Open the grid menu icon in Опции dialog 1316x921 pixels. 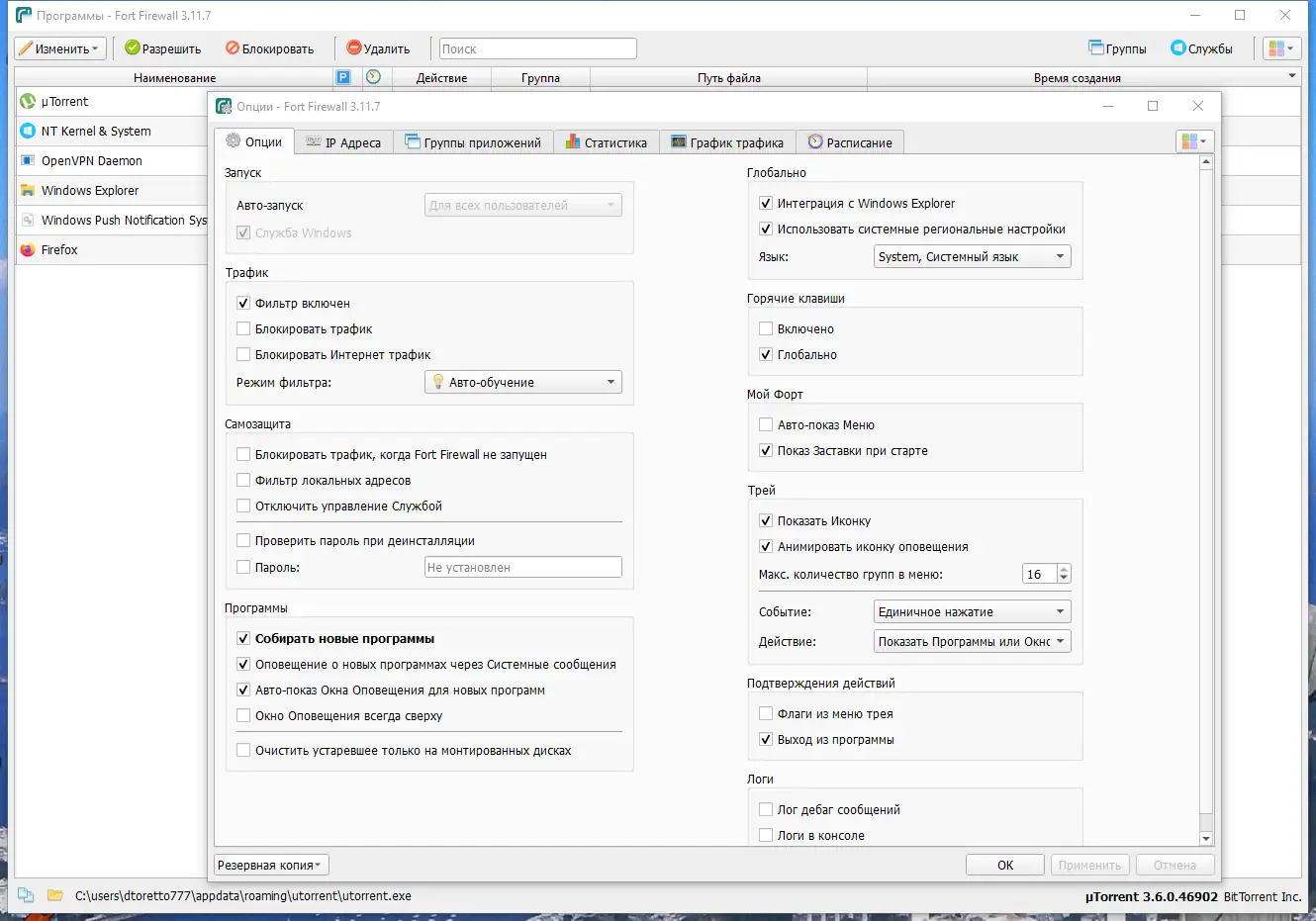pyautogui.click(x=1194, y=141)
